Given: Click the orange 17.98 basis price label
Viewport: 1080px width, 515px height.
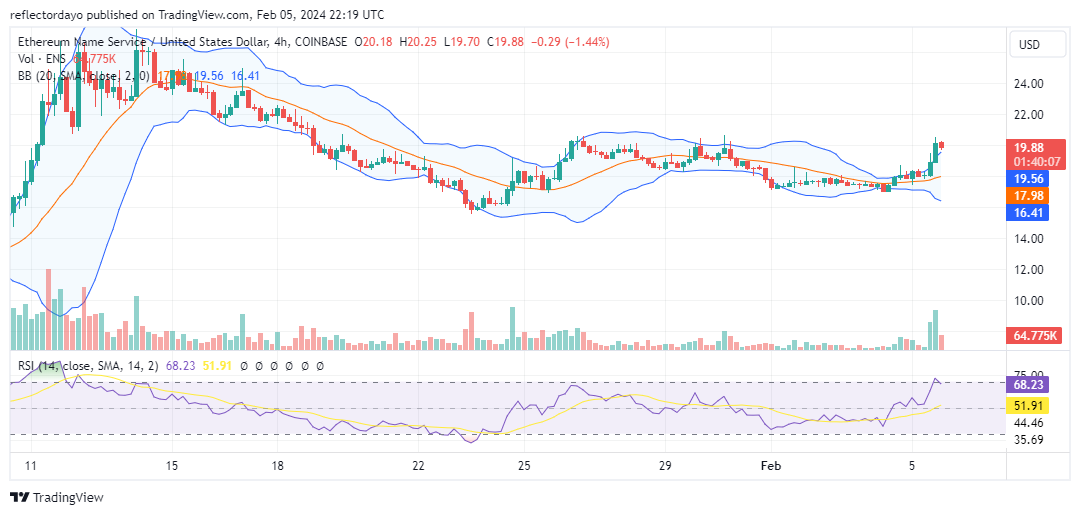Looking at the screenshot, I should tap(1026, 196).
